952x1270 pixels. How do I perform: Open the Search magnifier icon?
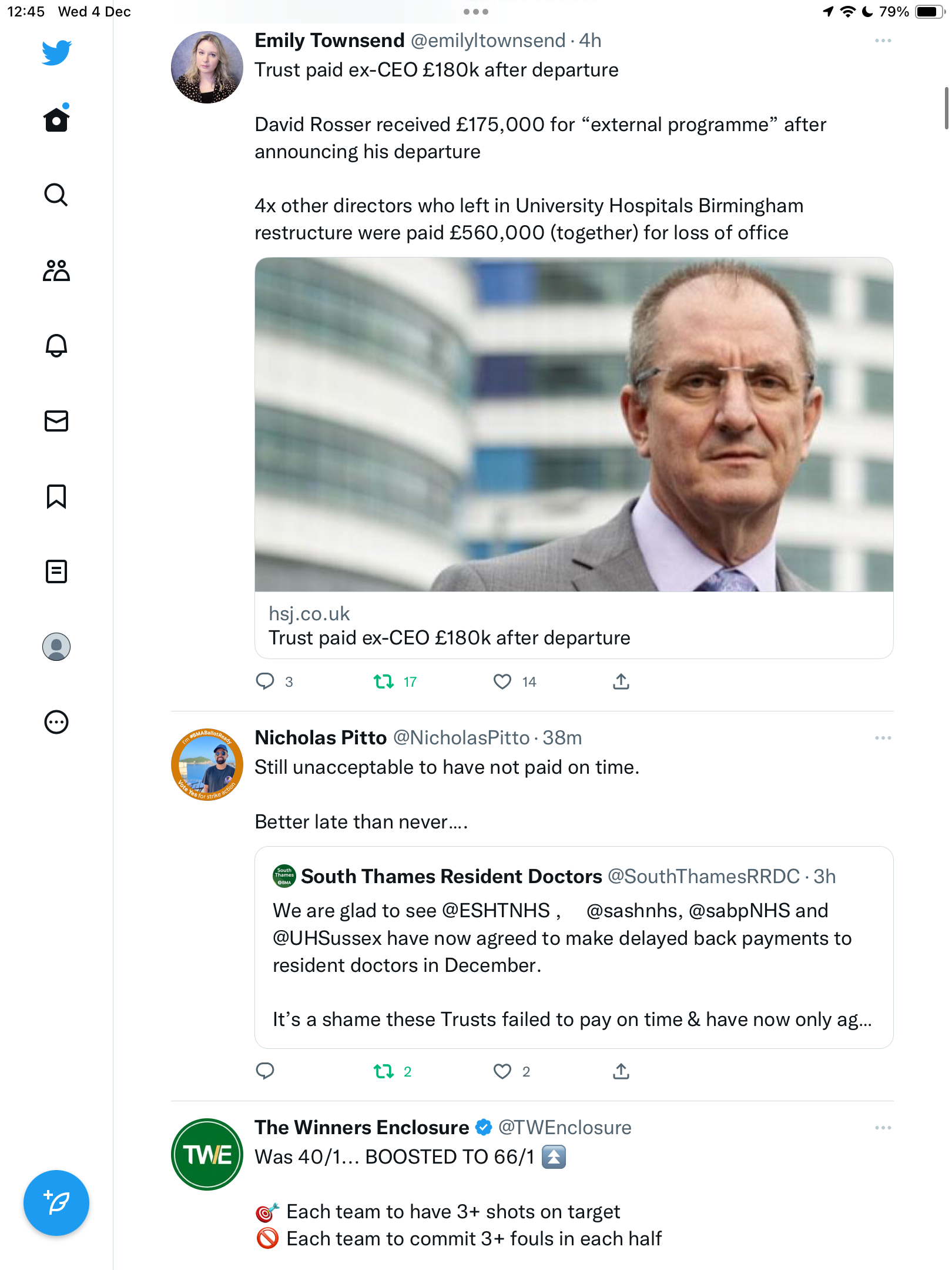click(56, 195)
